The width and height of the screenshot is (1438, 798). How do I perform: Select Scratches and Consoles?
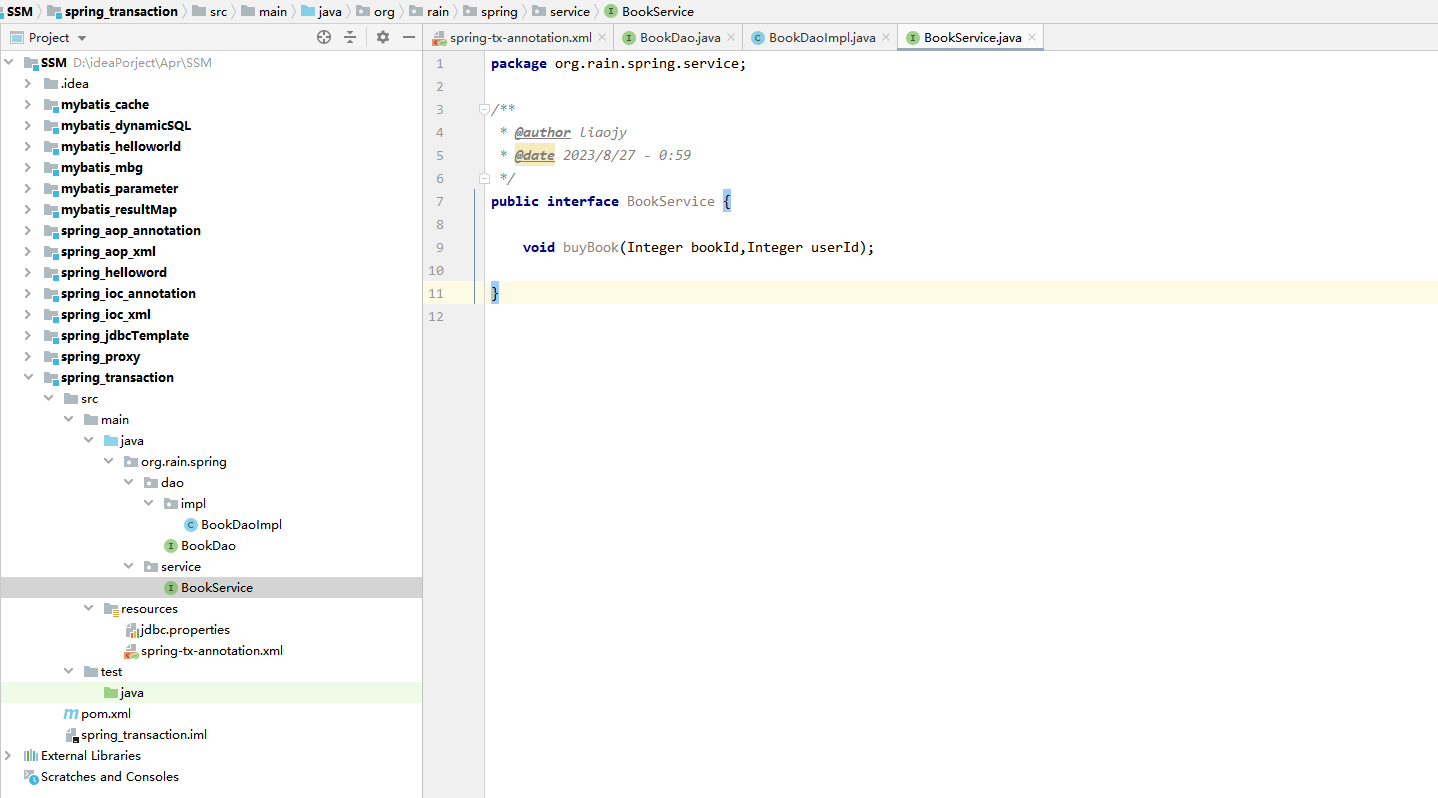109,777
